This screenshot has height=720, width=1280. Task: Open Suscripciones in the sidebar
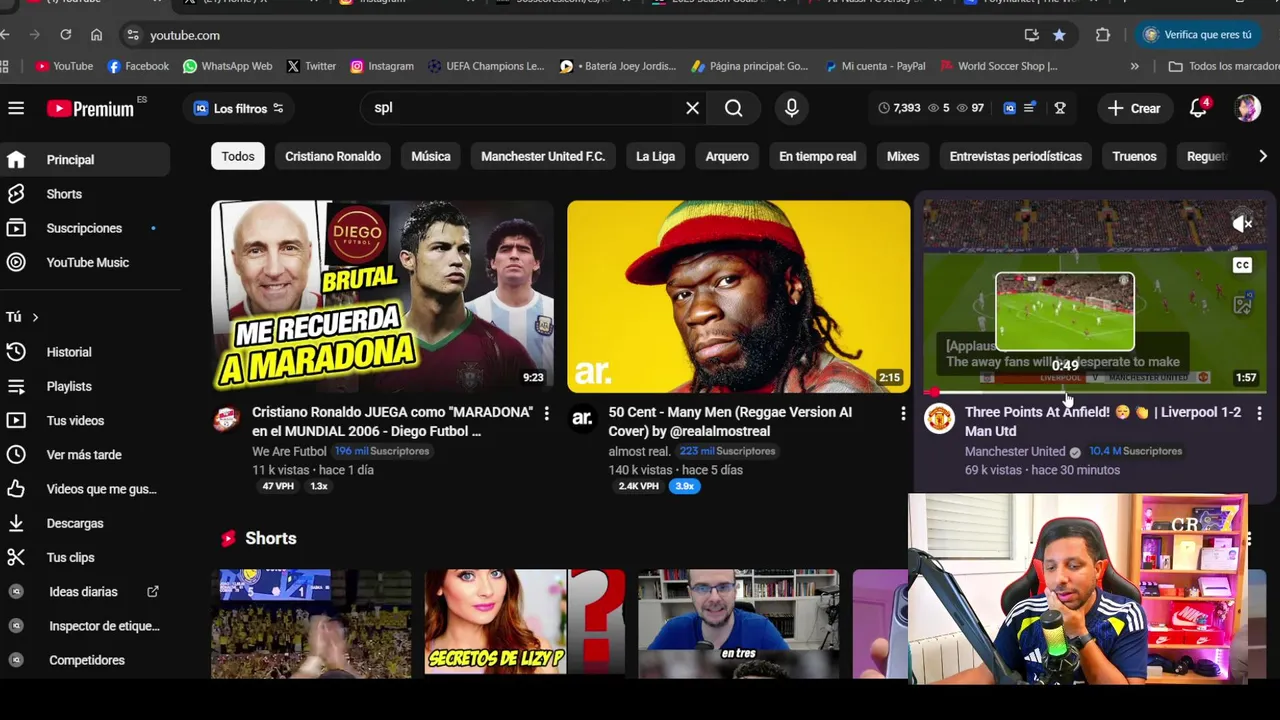[85, 228]
